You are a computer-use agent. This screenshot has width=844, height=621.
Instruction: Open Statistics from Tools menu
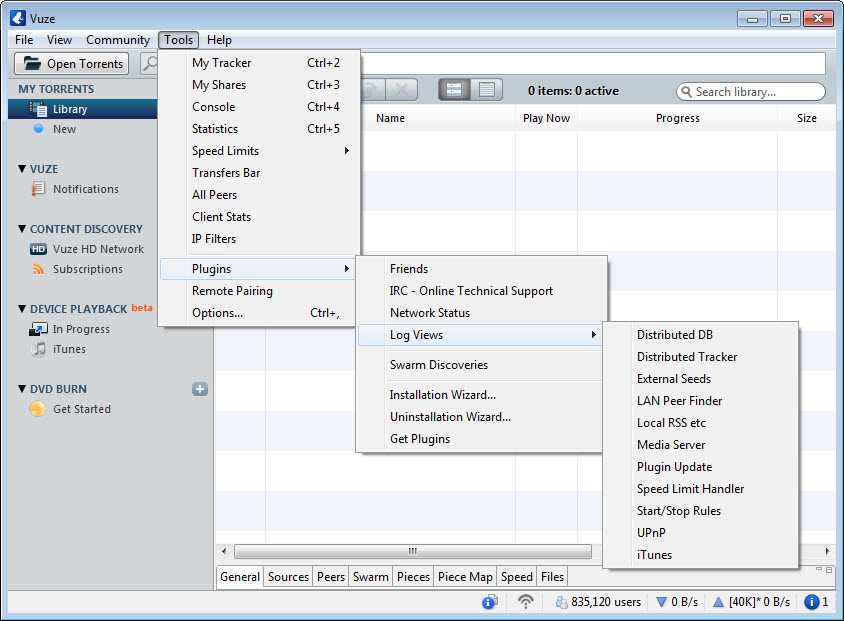(x=259, y=129)
